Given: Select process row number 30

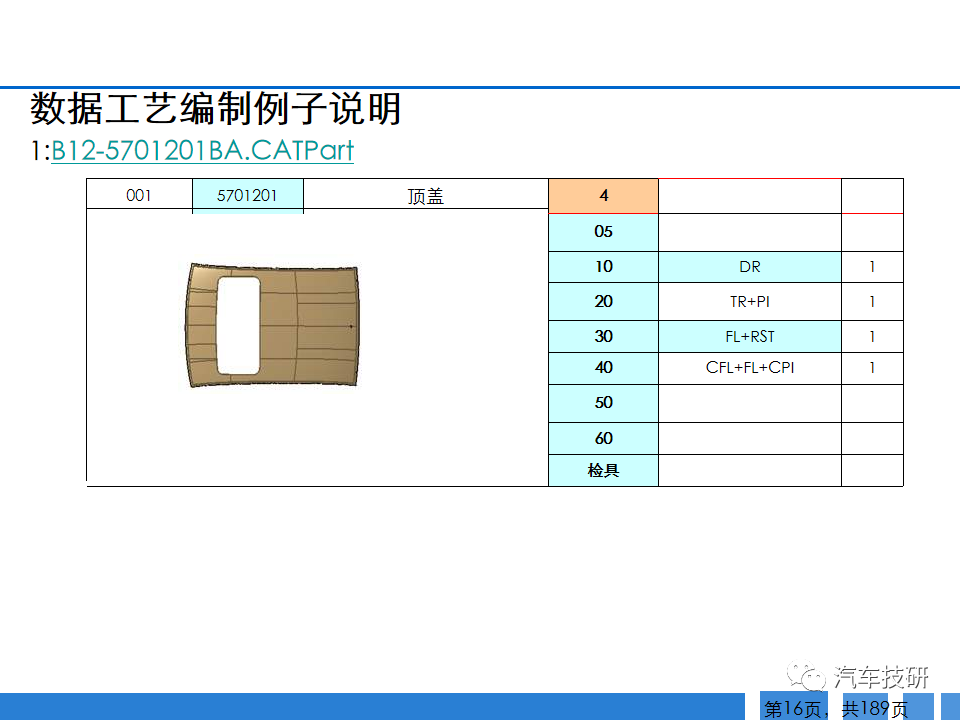Looking at the screenshot, I should [x=604, y=336].
